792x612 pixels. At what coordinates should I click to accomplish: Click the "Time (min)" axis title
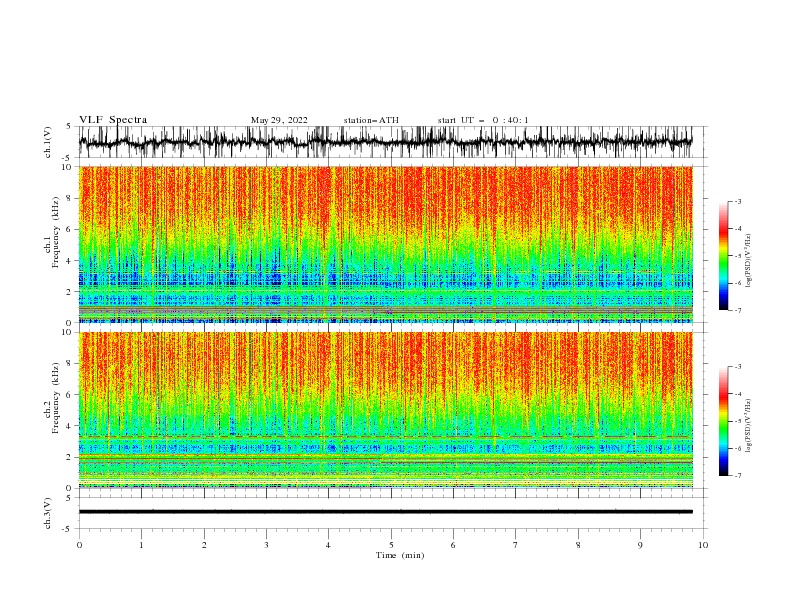pyautogui.click(x=400, y=555)
